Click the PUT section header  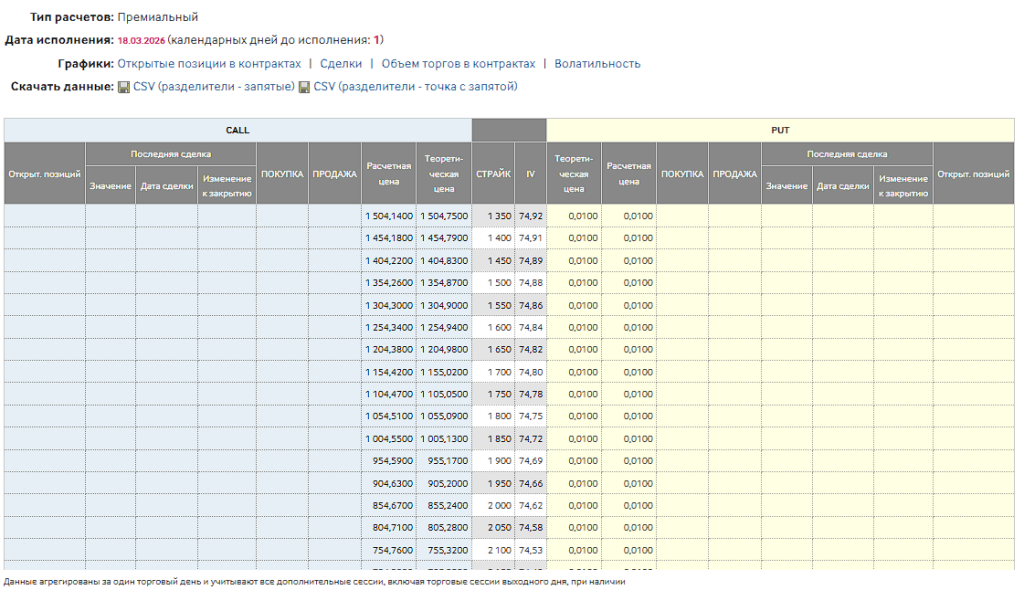coord(780,130)
